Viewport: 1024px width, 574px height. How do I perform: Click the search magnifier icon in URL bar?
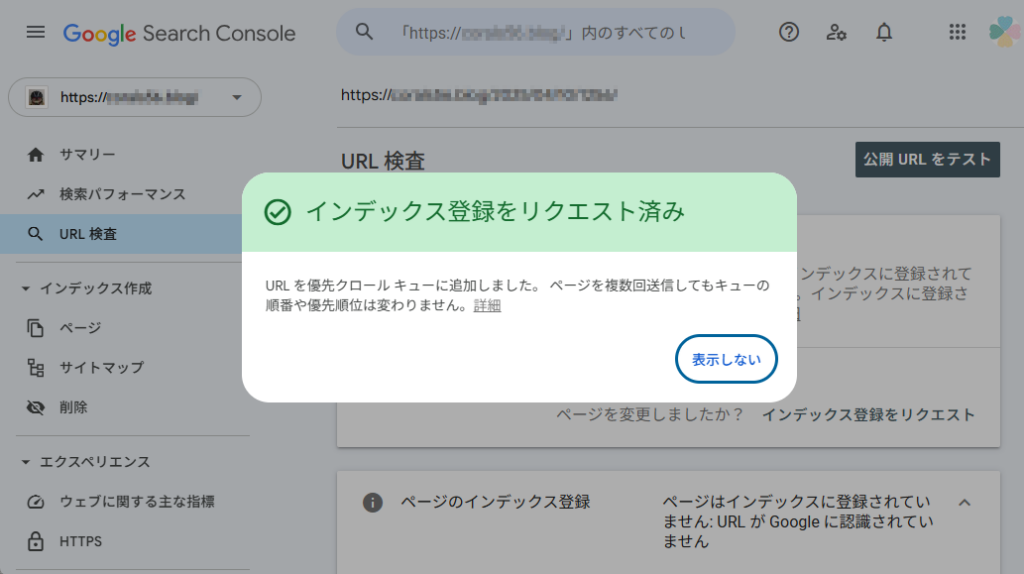click(364, 32)
